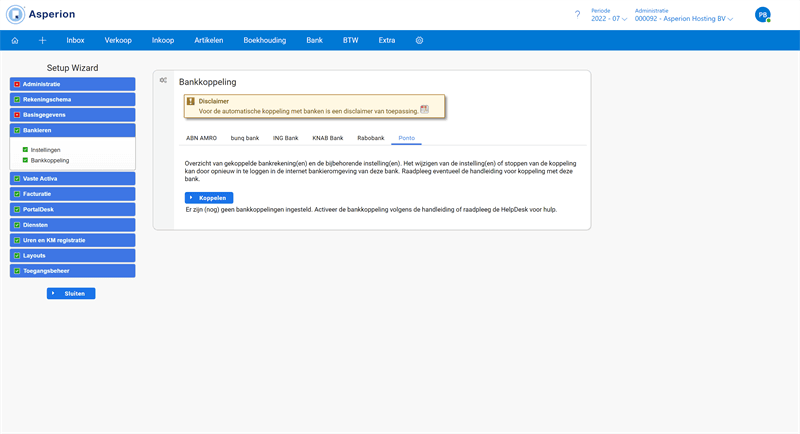Expand Uren en KM registratie section
This screenshot has width=800, height=434.
point(72,240)
